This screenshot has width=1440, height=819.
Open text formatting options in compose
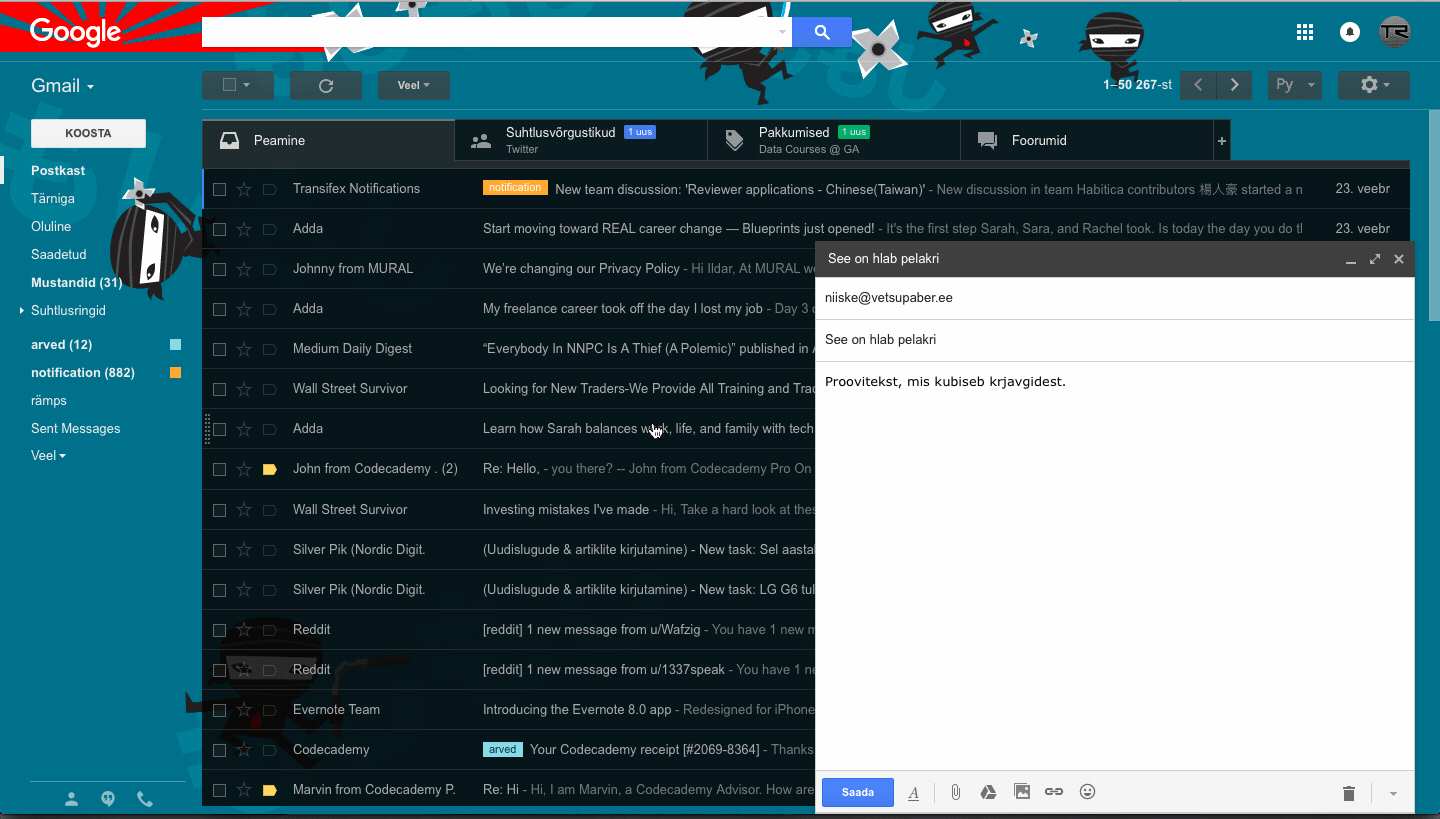click(x=914, y=793)
